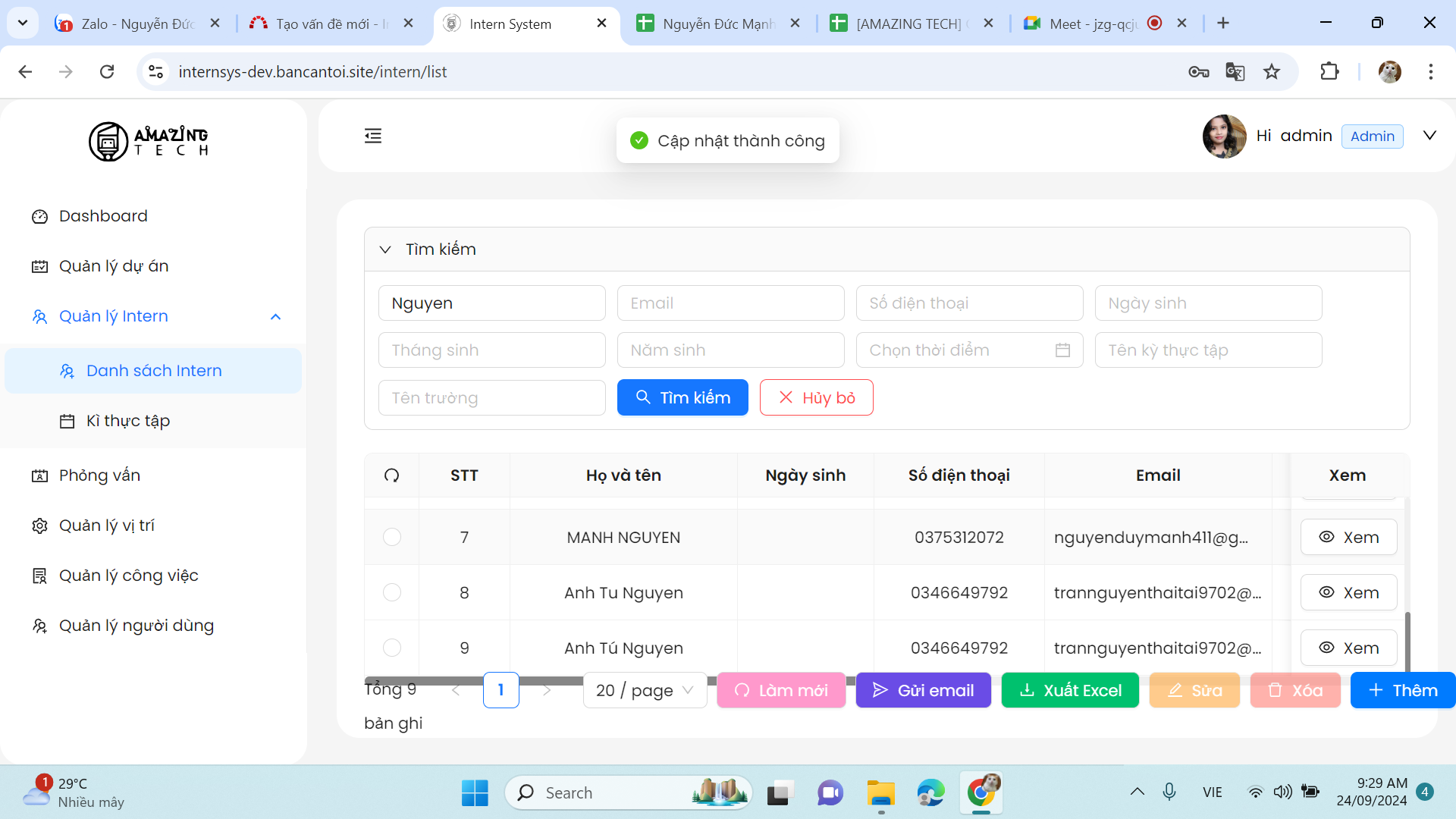Click the calendar icon in Chọn thời điểm
Viewport: 1456px width, 819px height.
tap(1062, 350)
